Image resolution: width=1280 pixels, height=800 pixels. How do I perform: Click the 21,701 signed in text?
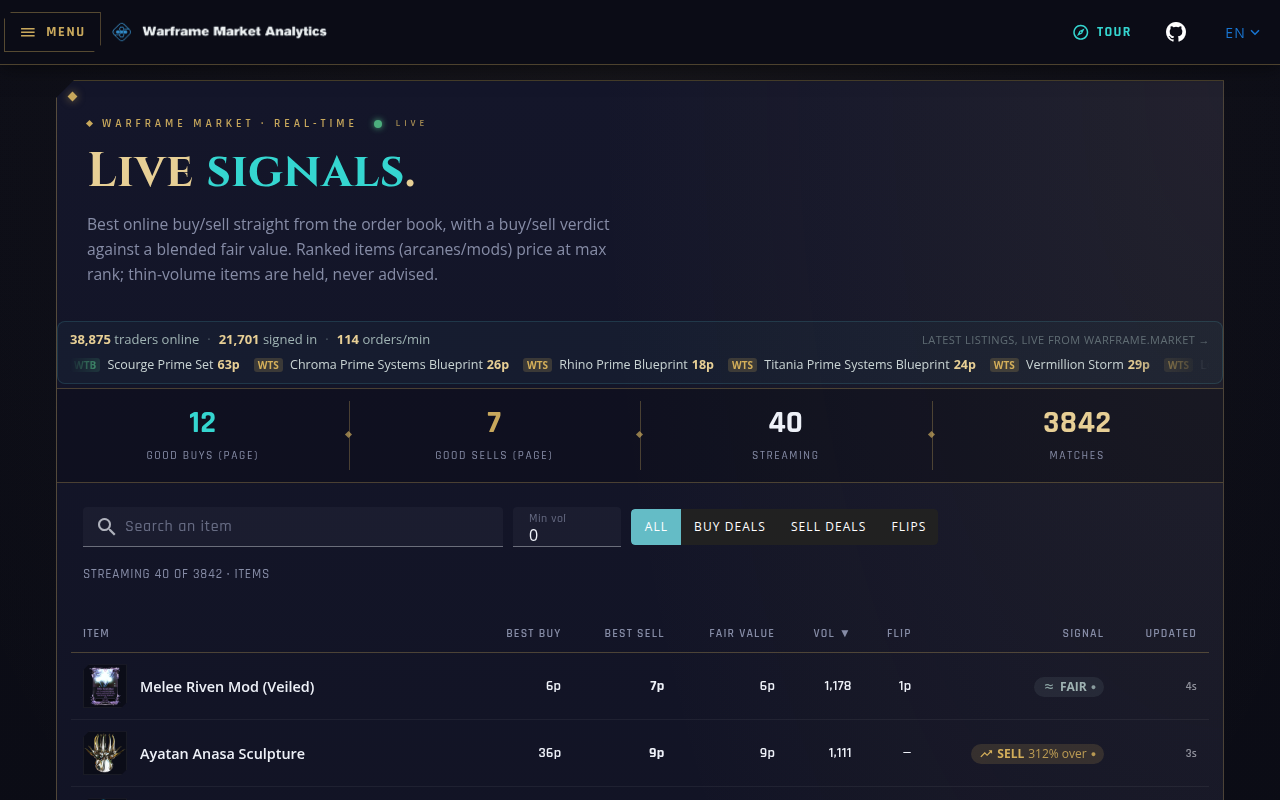tap(267, 340)
